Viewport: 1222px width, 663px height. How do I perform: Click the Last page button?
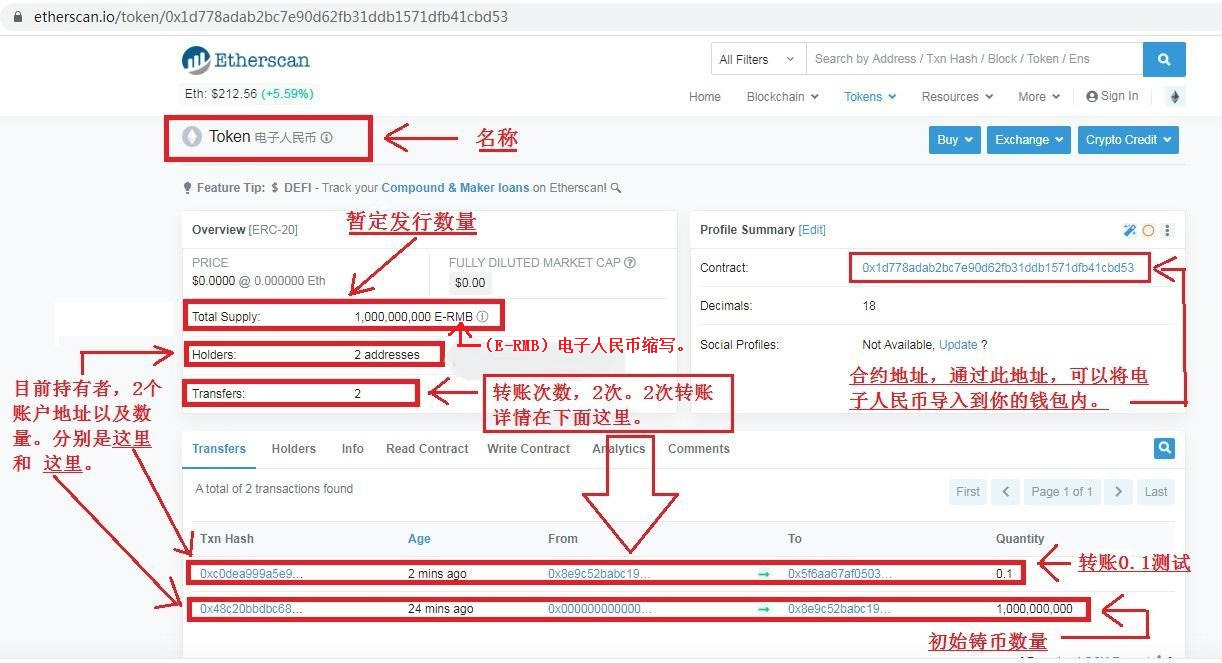[1155, 492]
